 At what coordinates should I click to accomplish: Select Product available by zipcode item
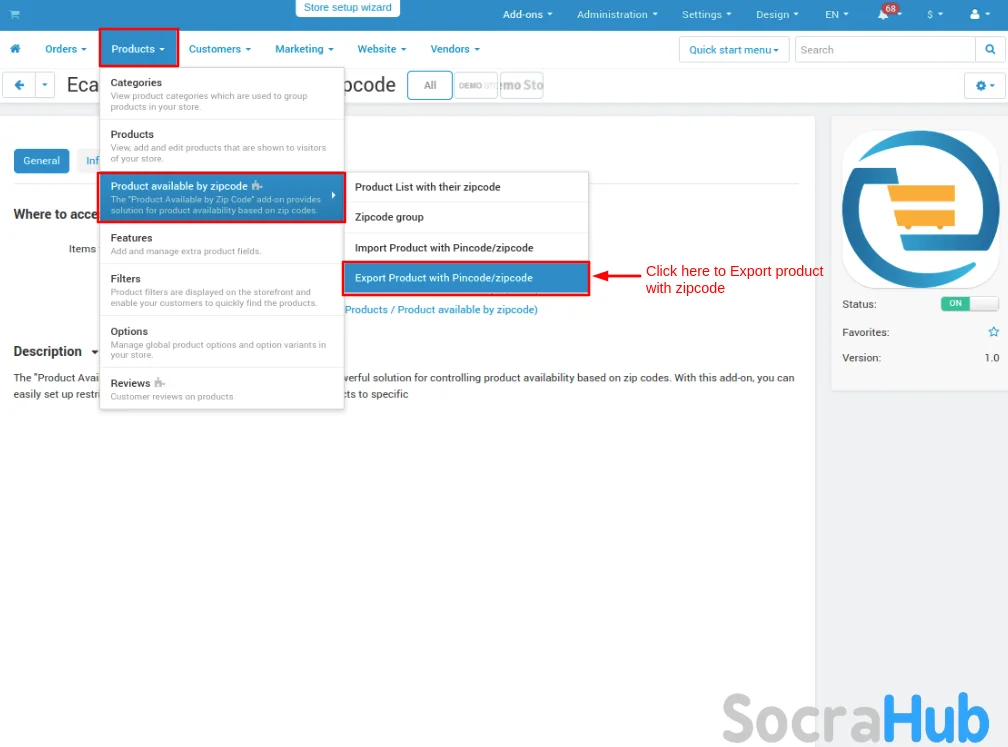coord(222,197)
